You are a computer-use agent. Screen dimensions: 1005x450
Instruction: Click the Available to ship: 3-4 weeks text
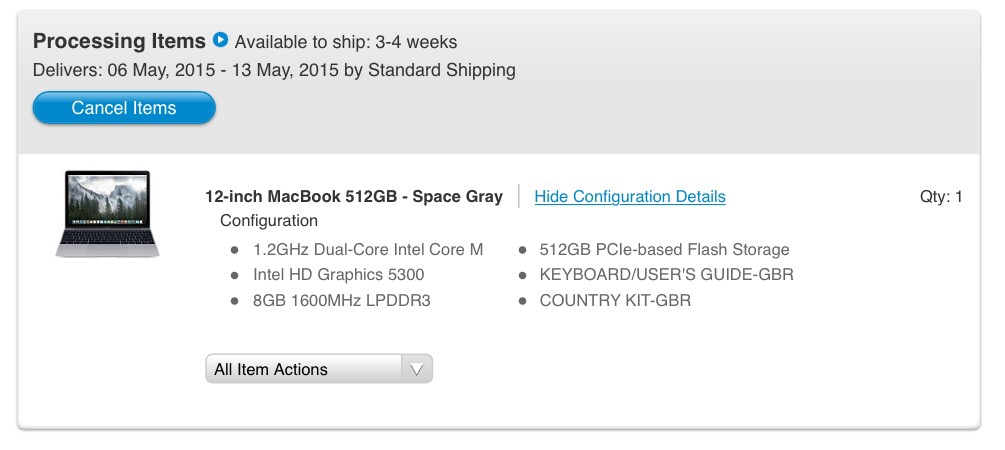click(x=346, y=42)
